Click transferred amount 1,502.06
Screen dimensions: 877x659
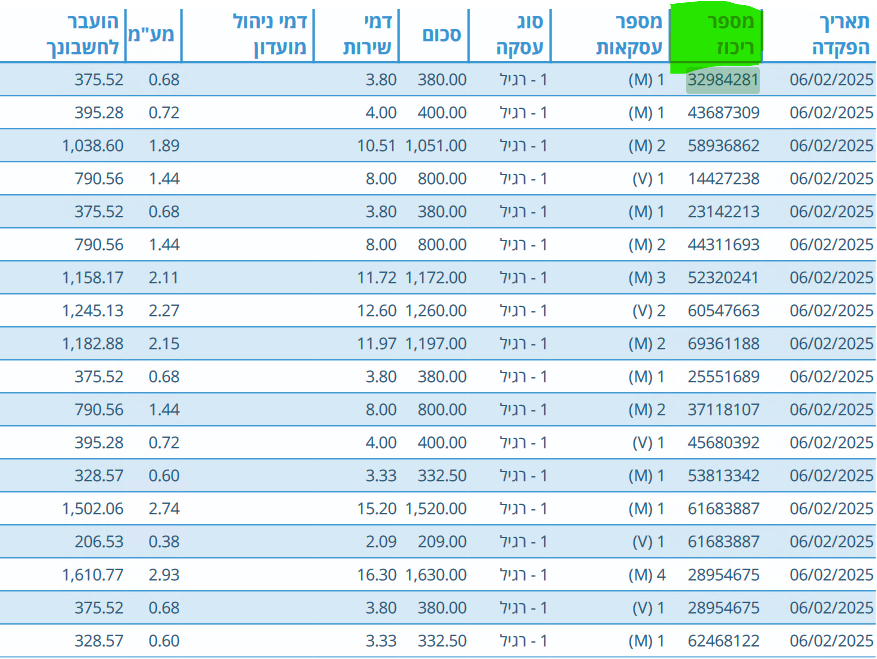(92, 509)
